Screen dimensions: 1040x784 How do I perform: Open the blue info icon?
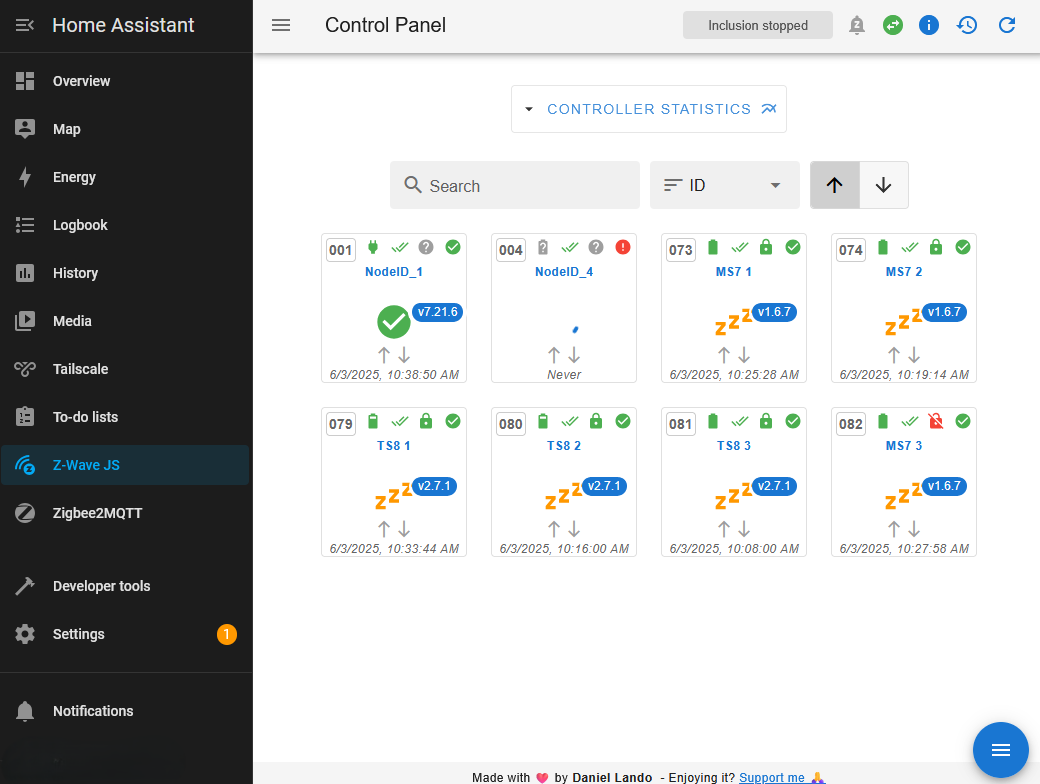(929, 25)
